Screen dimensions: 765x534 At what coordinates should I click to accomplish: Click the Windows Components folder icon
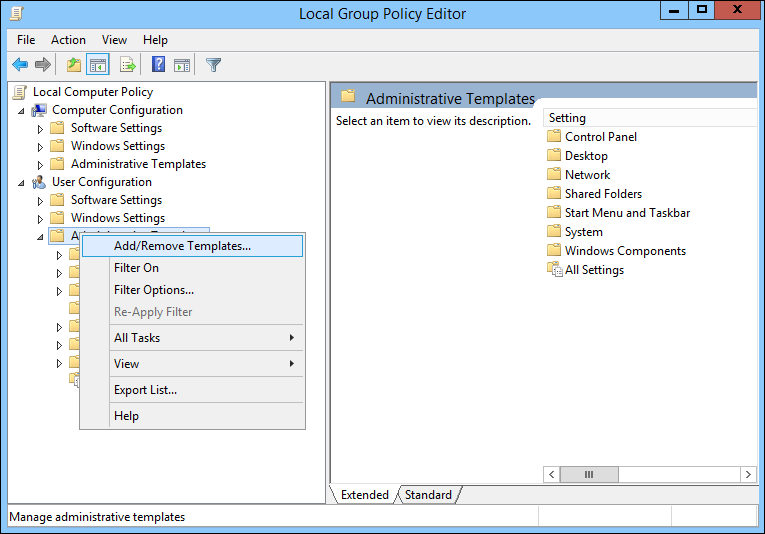(x=554, y=250)
